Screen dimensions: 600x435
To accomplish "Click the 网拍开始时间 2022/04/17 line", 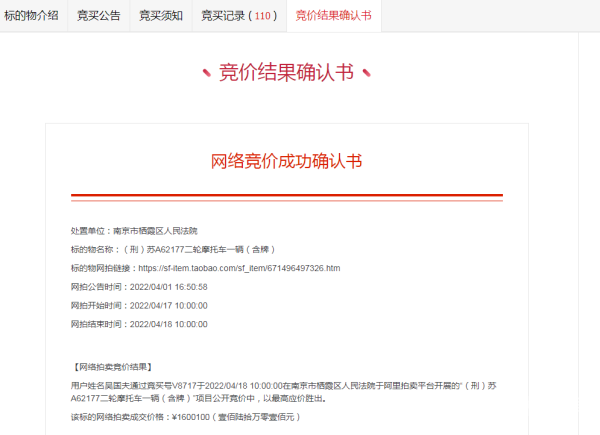I will point(139,306).
